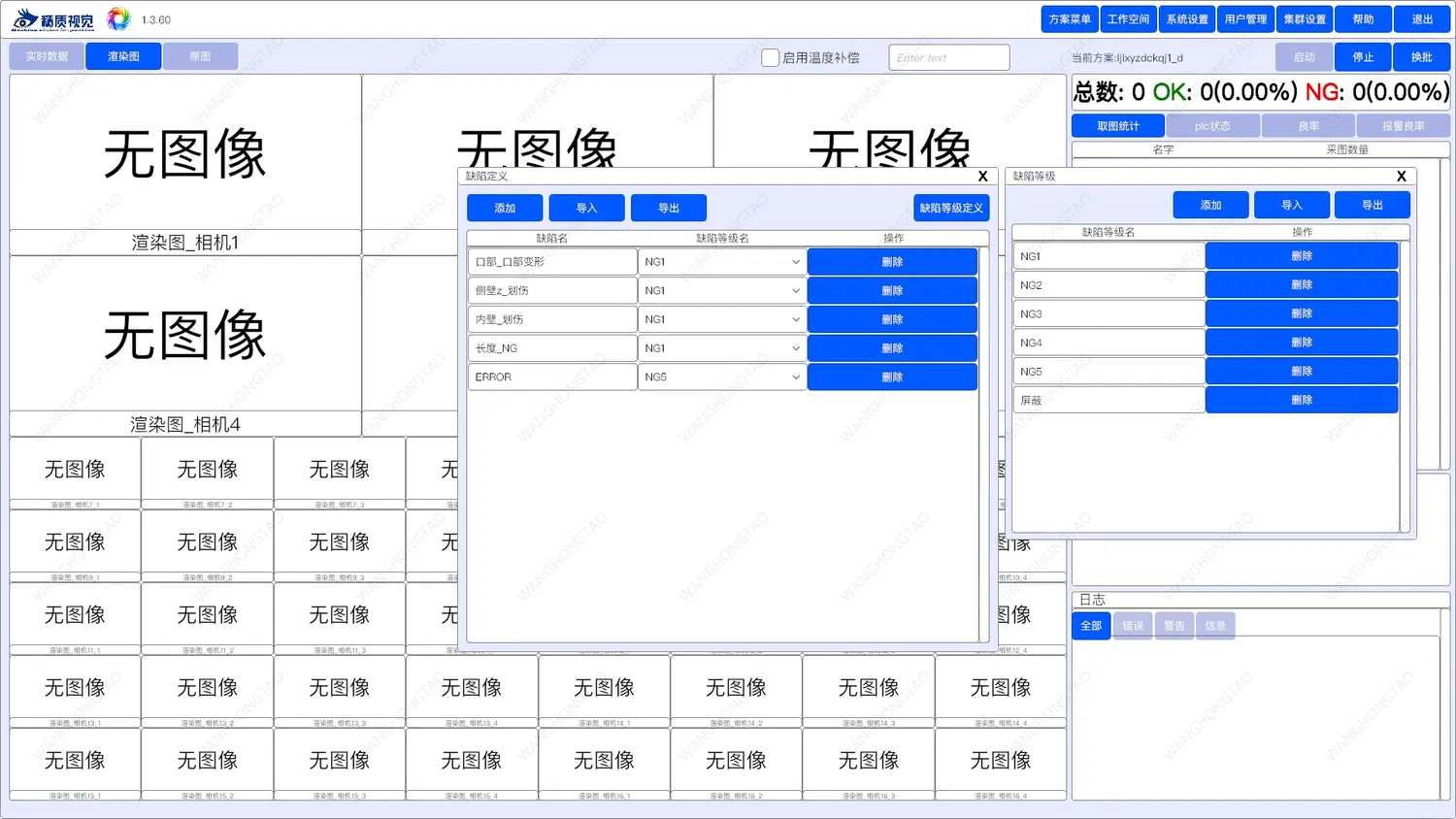This screenshot has height=819, width=1456.
Task: Open the 方案菜单 menu
Action: [x=1069, y=19]
